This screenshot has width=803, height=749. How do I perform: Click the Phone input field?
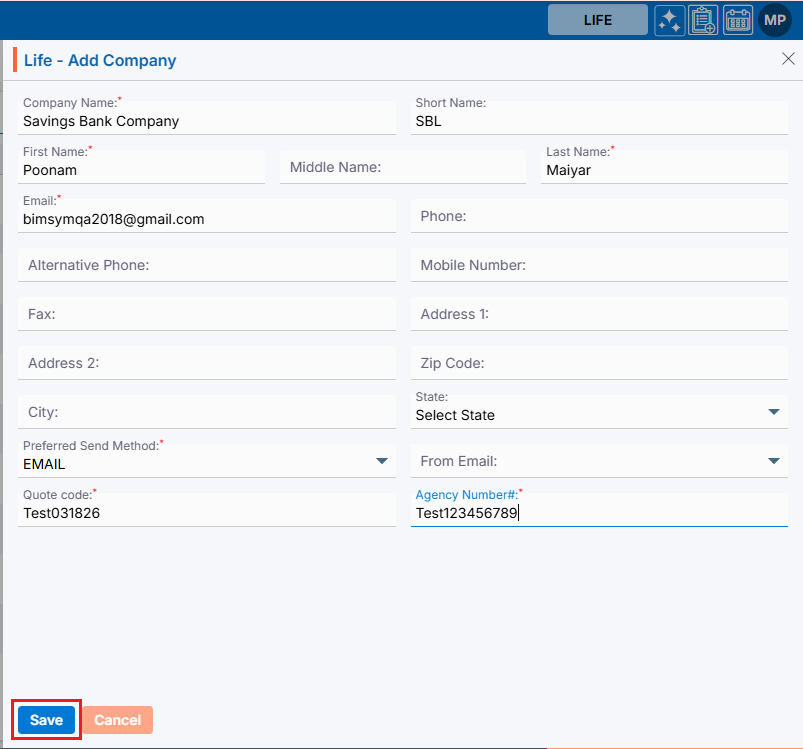click(x=599, y=216)
